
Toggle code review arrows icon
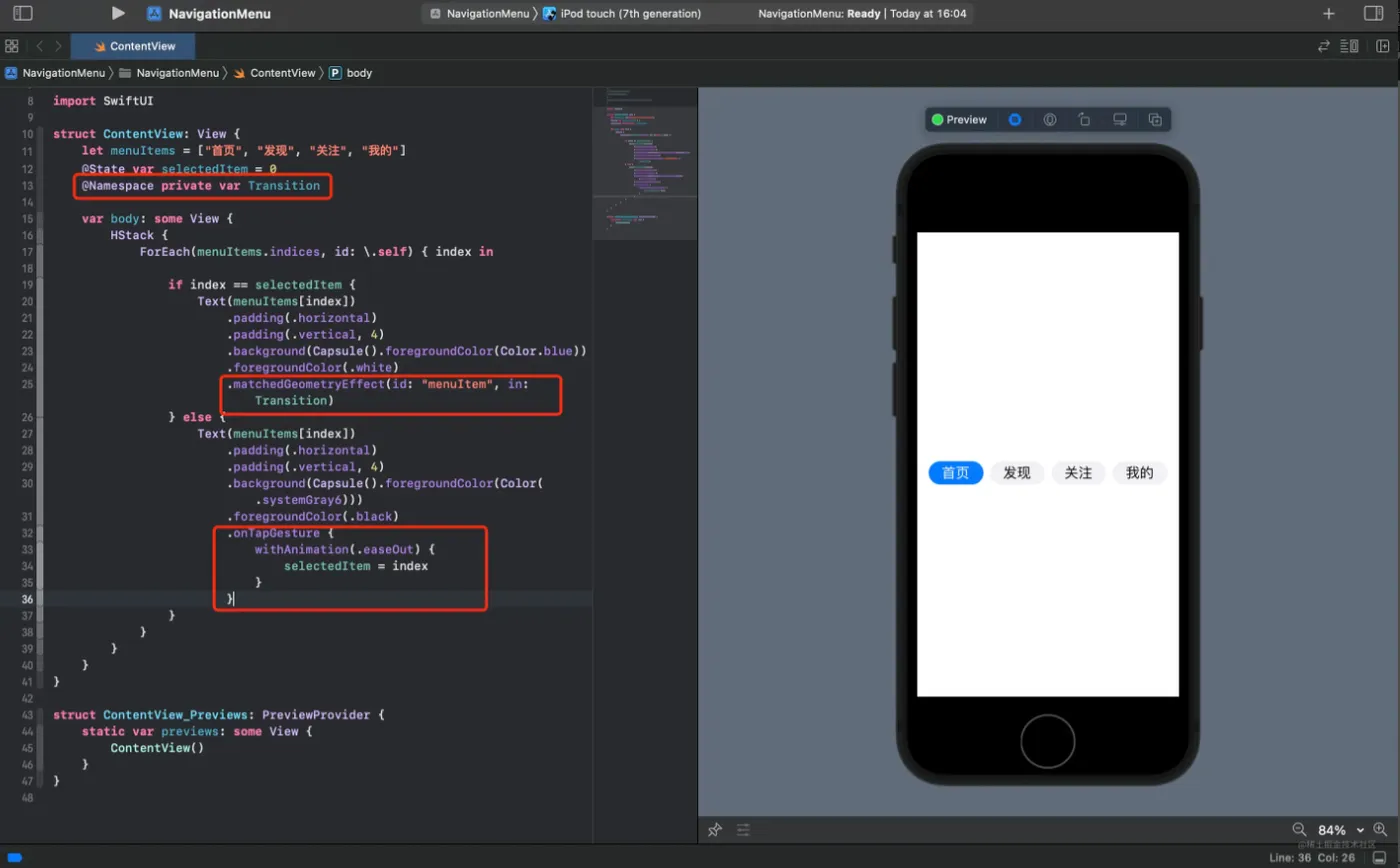click(x=1324, y=46)
